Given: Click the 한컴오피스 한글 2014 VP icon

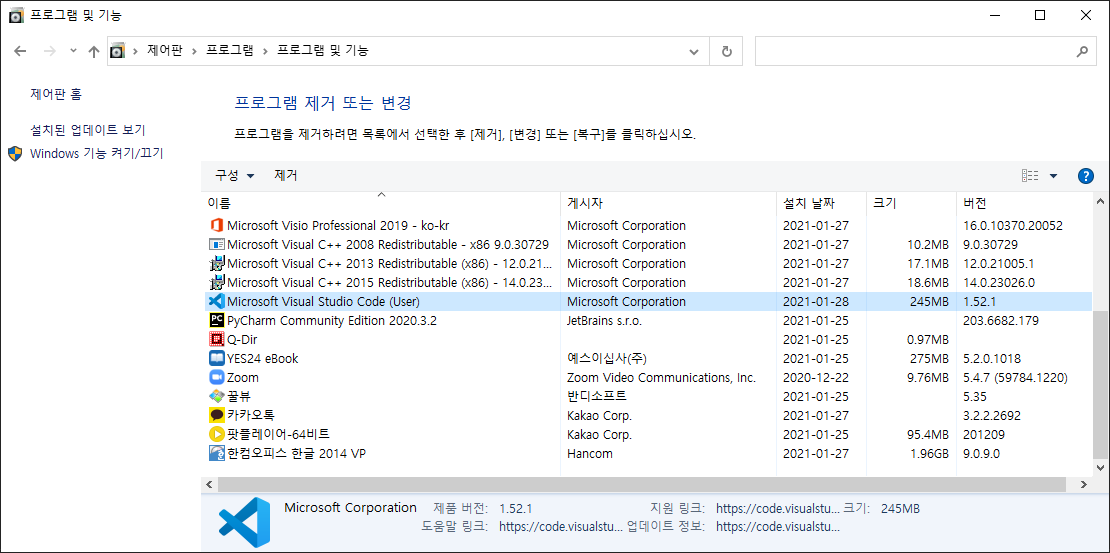Looking at the screenshot, I should point(217,453).
